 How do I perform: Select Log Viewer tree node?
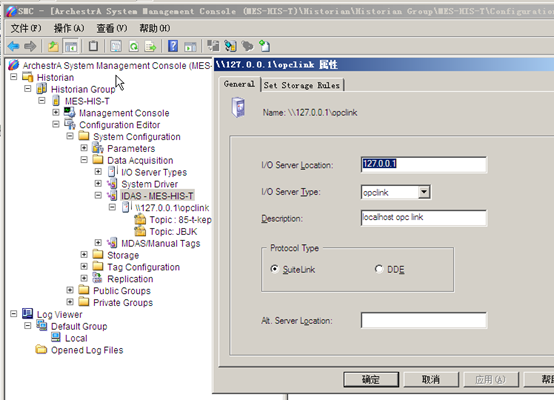pos(59,314)
